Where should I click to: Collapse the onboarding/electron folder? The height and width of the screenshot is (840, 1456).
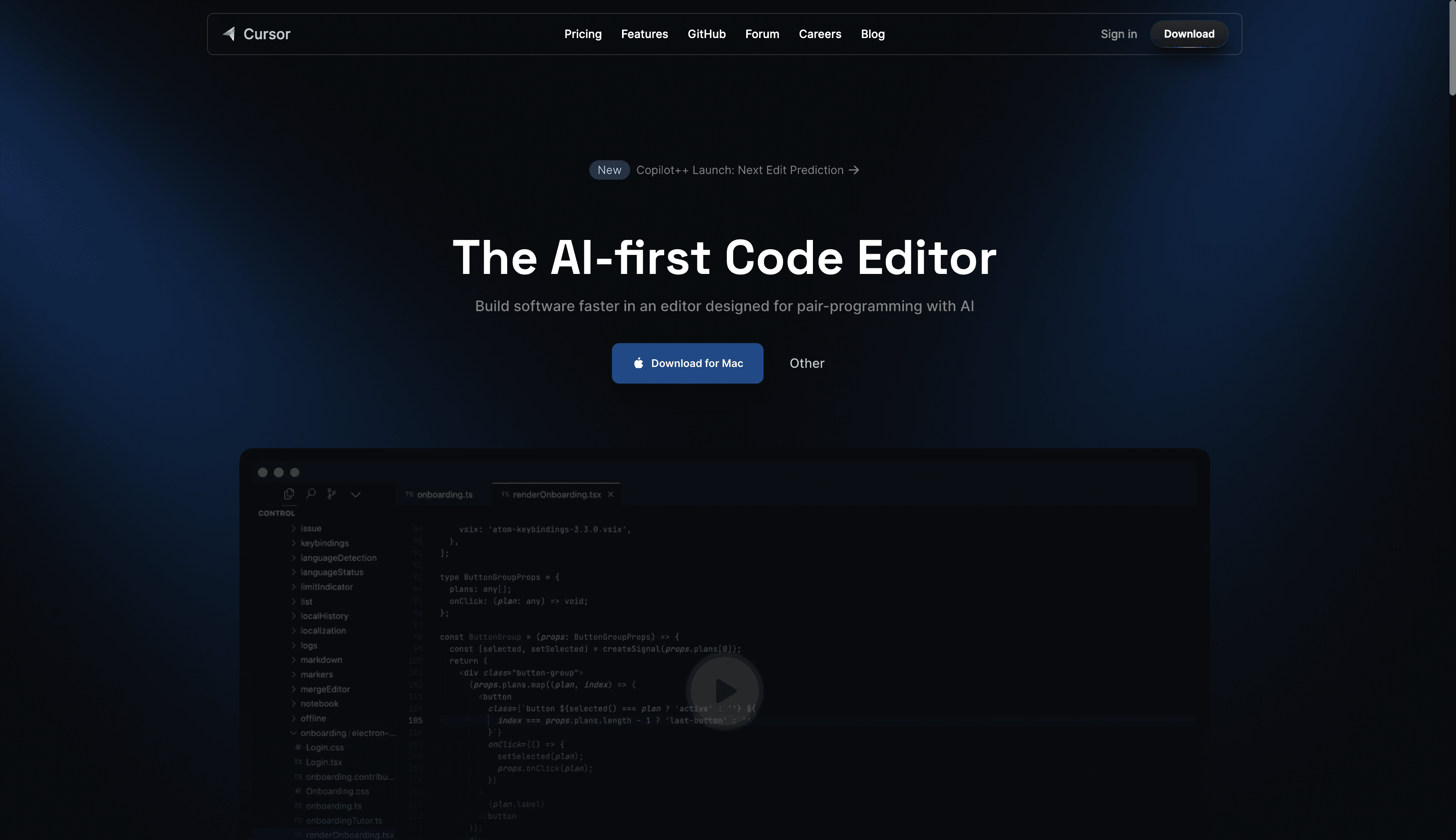(x=343, y=733)
